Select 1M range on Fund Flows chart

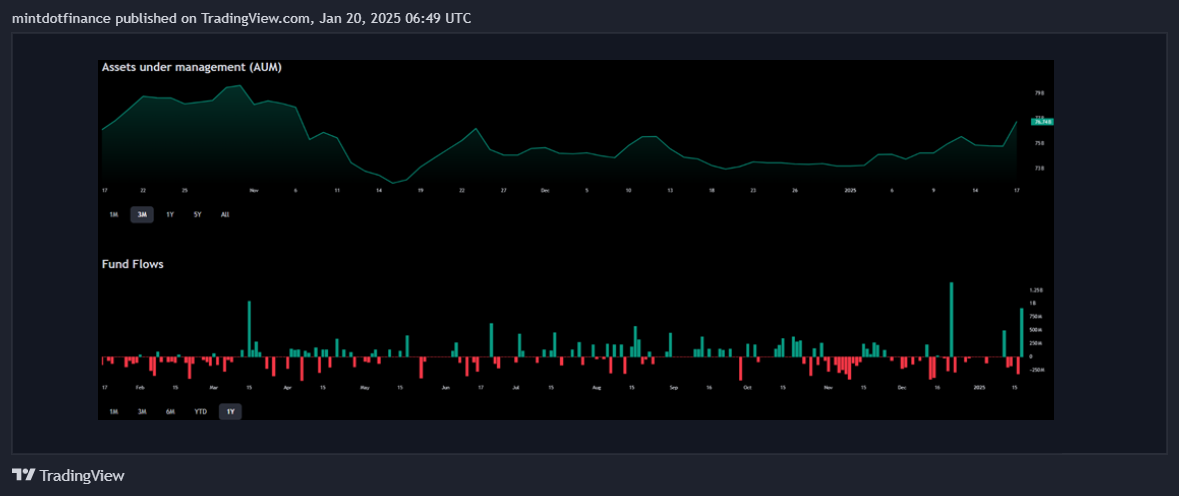(114, 411)
